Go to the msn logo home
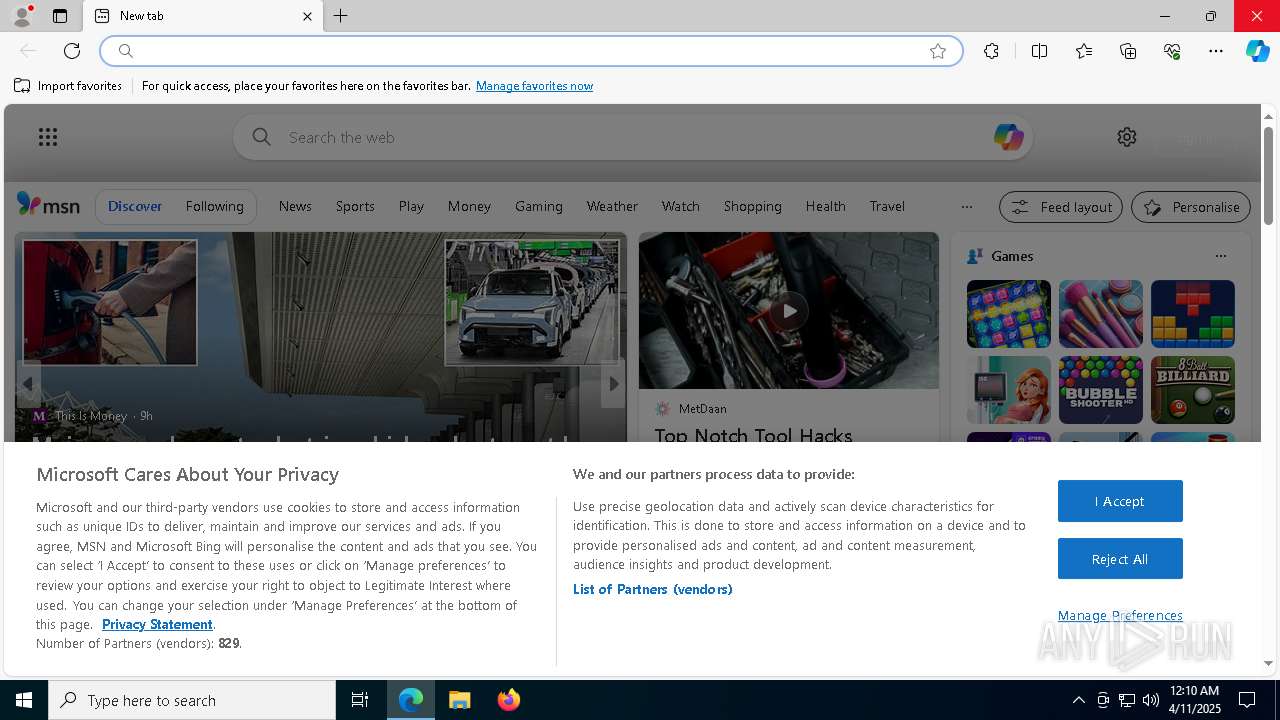 [x=48, y=205]
